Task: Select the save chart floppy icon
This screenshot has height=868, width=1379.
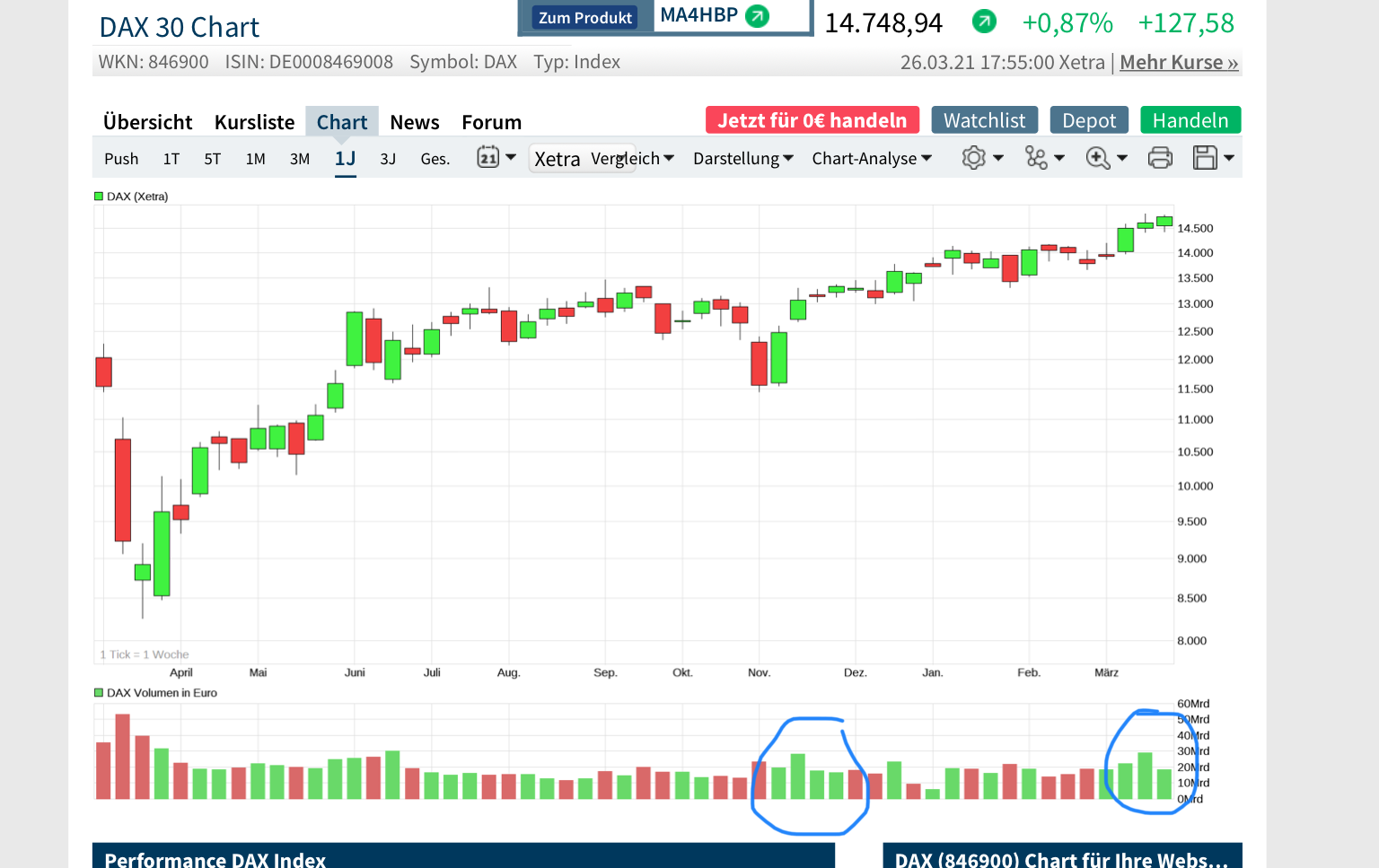Action: [1206, 157]
